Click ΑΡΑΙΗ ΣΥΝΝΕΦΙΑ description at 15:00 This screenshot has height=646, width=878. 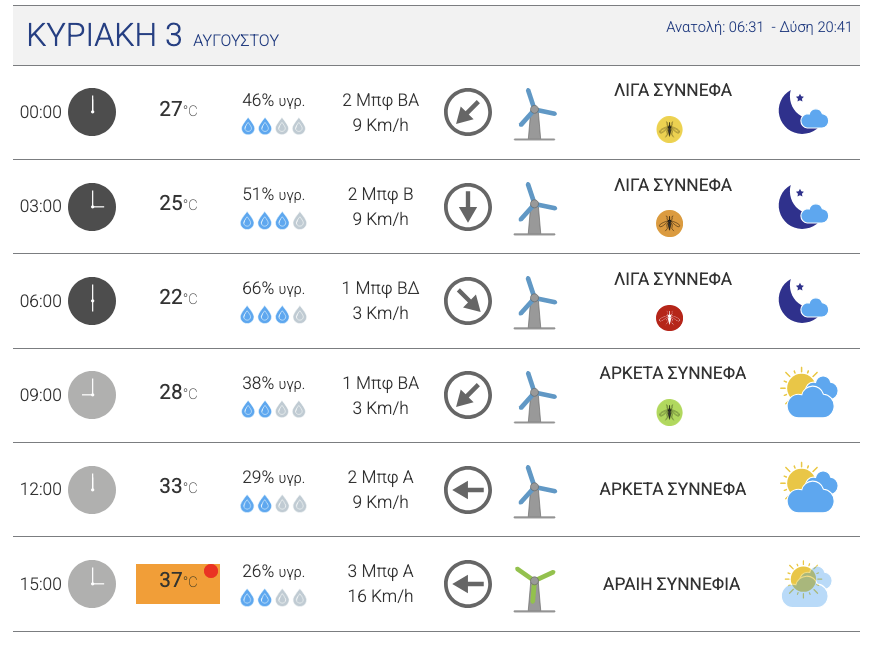(x=672, y=584)
